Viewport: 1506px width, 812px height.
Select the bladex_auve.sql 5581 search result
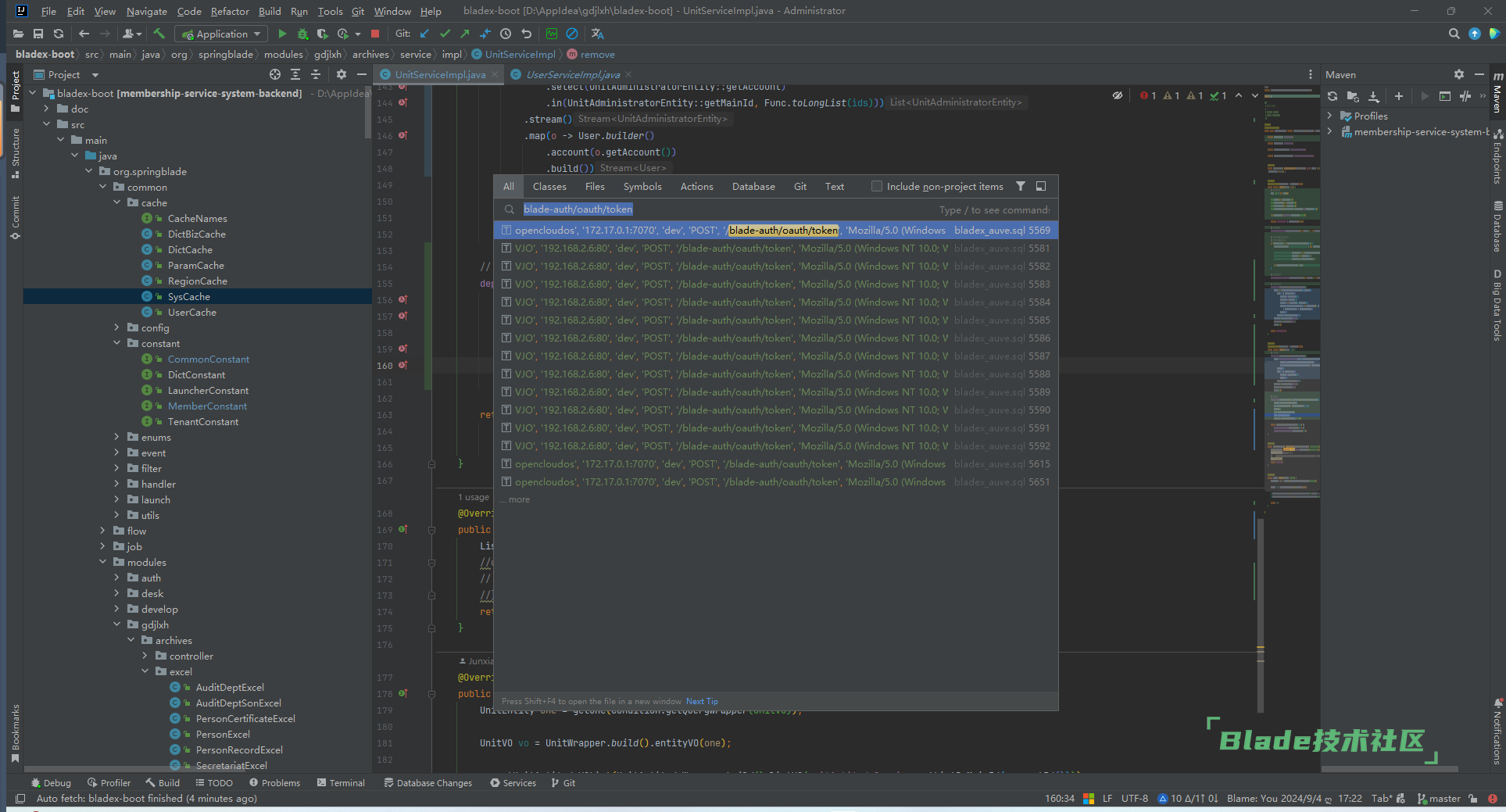(x=776, y=248)
